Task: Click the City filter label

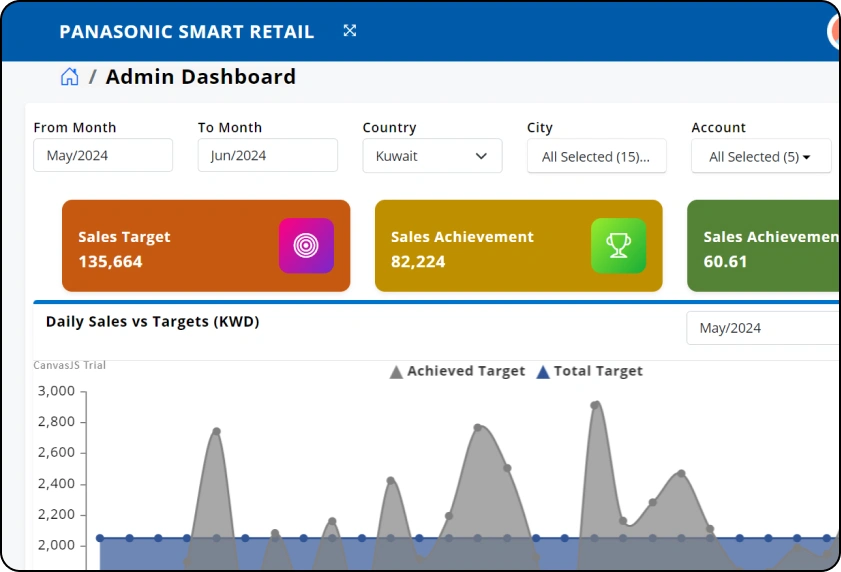Action: click(x=540, y=128)
